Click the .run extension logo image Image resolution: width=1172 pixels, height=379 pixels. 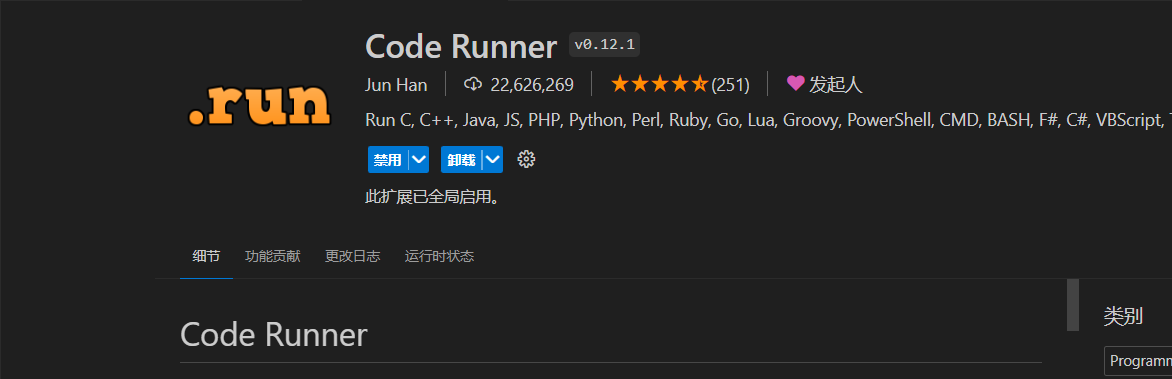tap(258, 105)
